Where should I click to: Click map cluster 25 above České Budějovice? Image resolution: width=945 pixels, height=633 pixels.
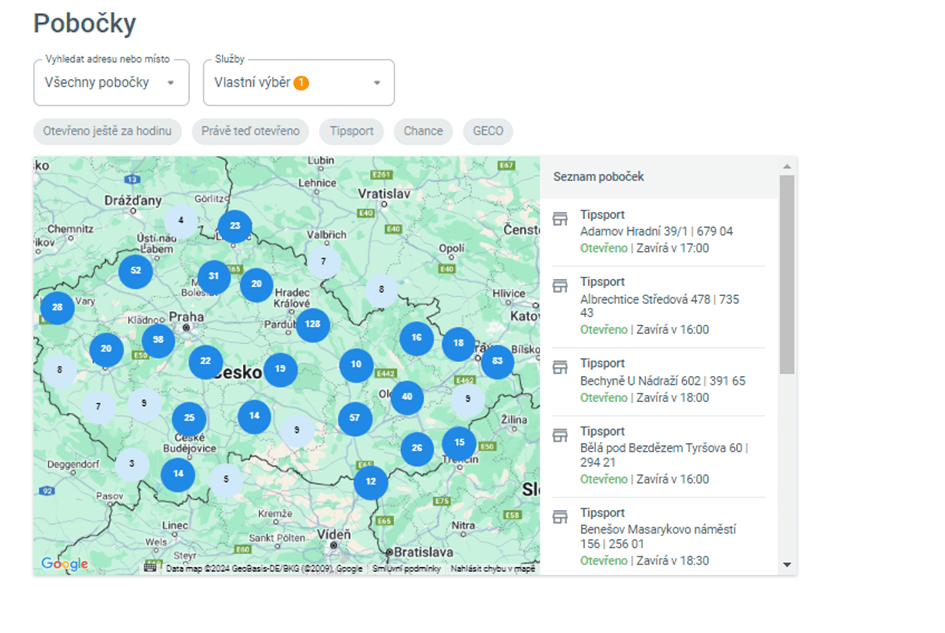[189, 418]
